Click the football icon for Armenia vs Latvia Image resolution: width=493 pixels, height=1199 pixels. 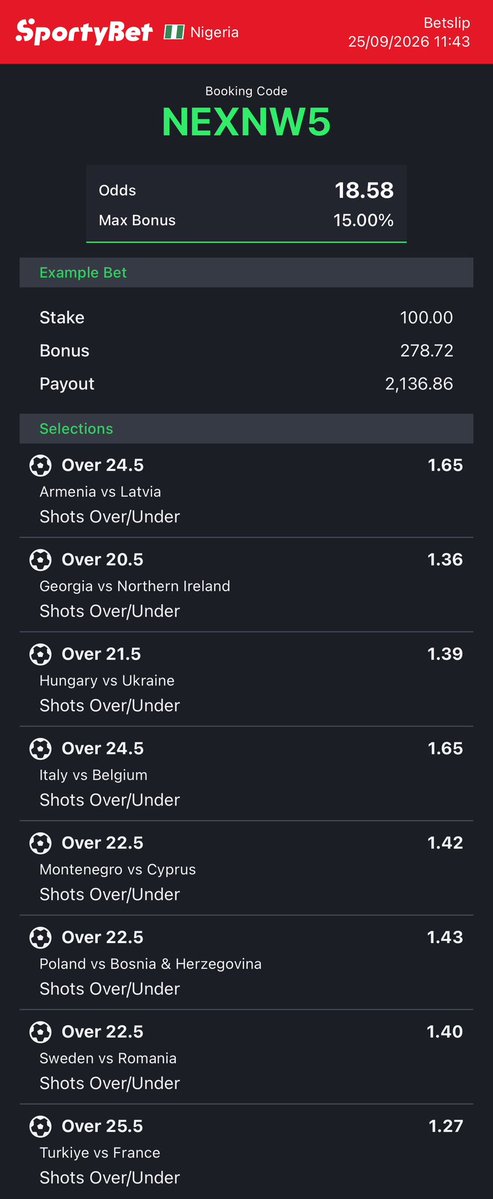tap(41, 465)
